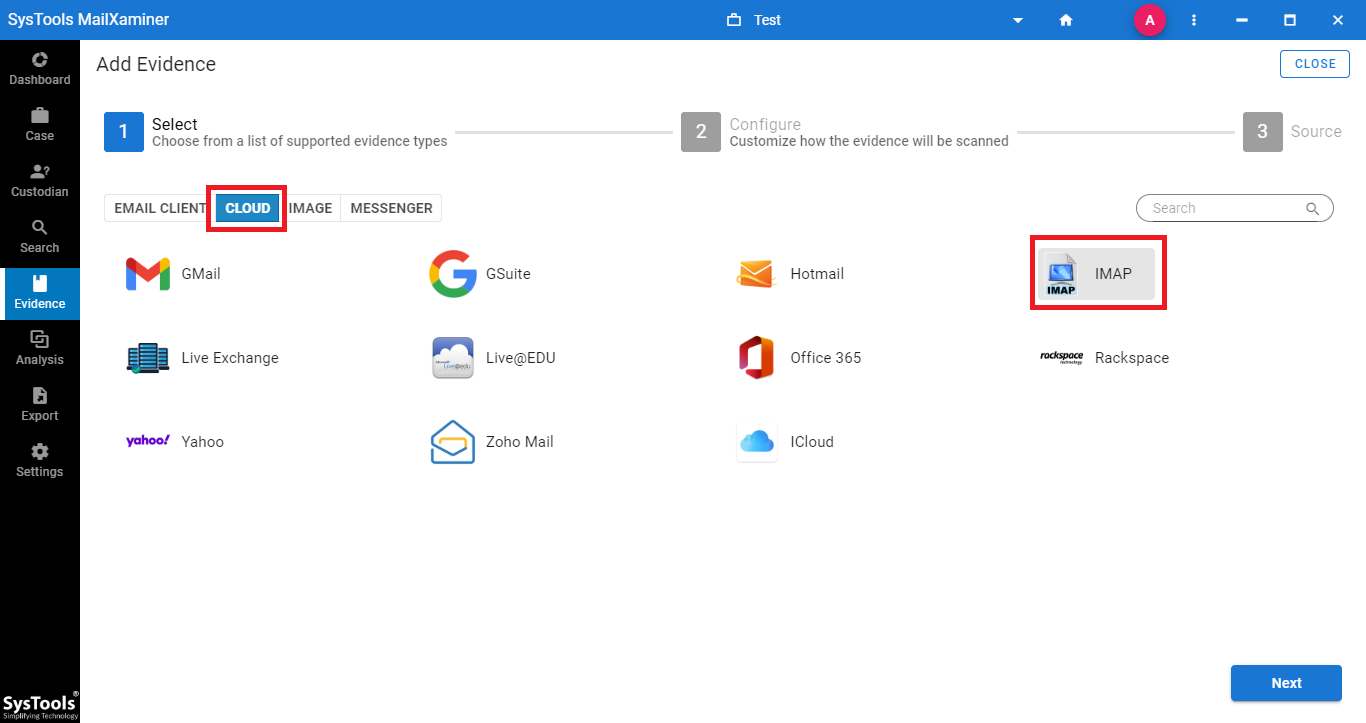The width and height of the screenshot is (1366, 723).
Task: Focus the evidence type Search field
Action: tap(1235, 208)
